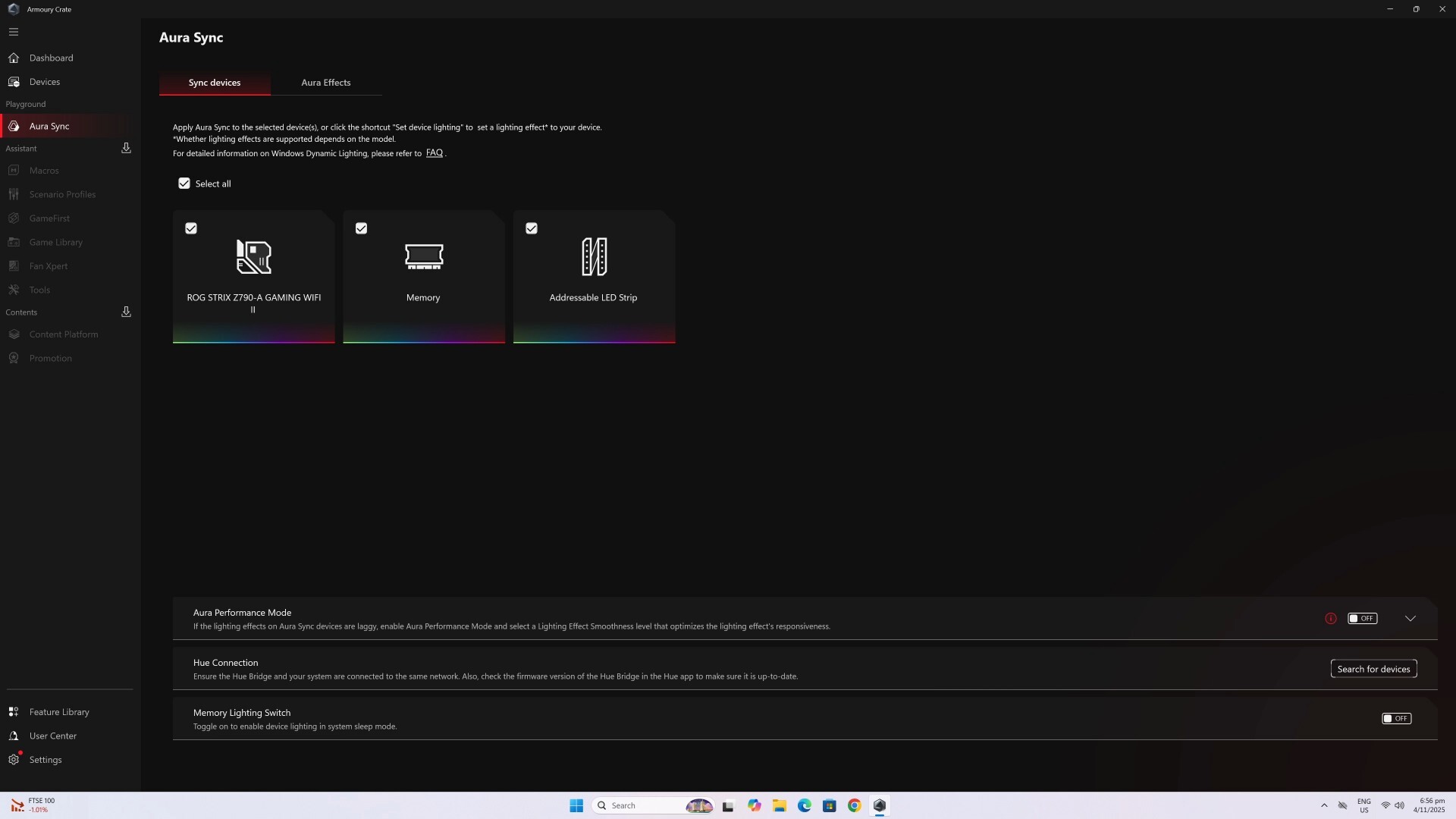Click Aura Performance Mode info icon
This screenshot has width=1456, height=819.
tap(1330, 618)
